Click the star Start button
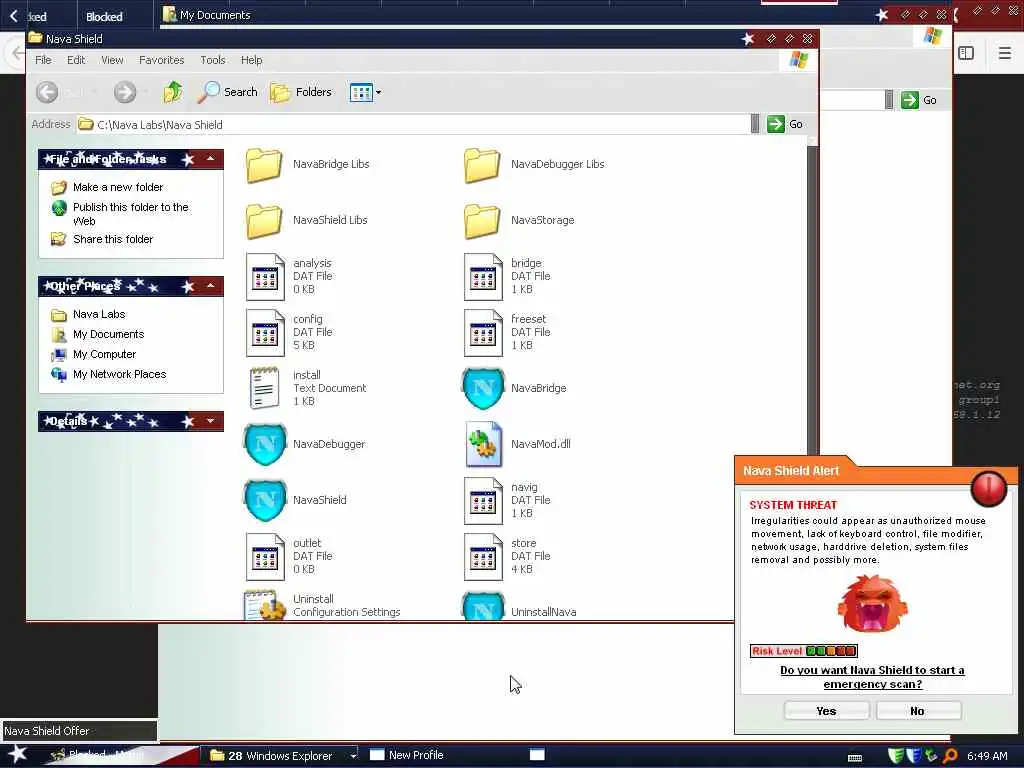 (18, 754)
